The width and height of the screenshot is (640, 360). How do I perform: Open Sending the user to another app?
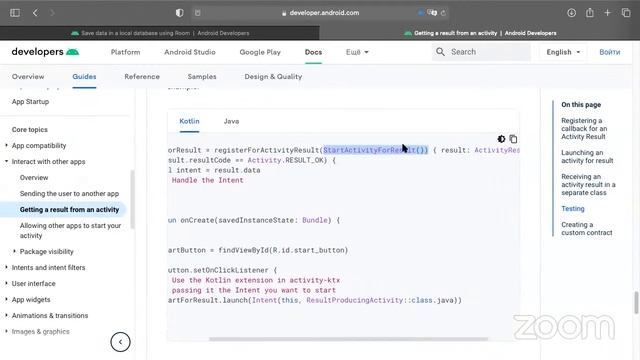[x=69, y=193]
